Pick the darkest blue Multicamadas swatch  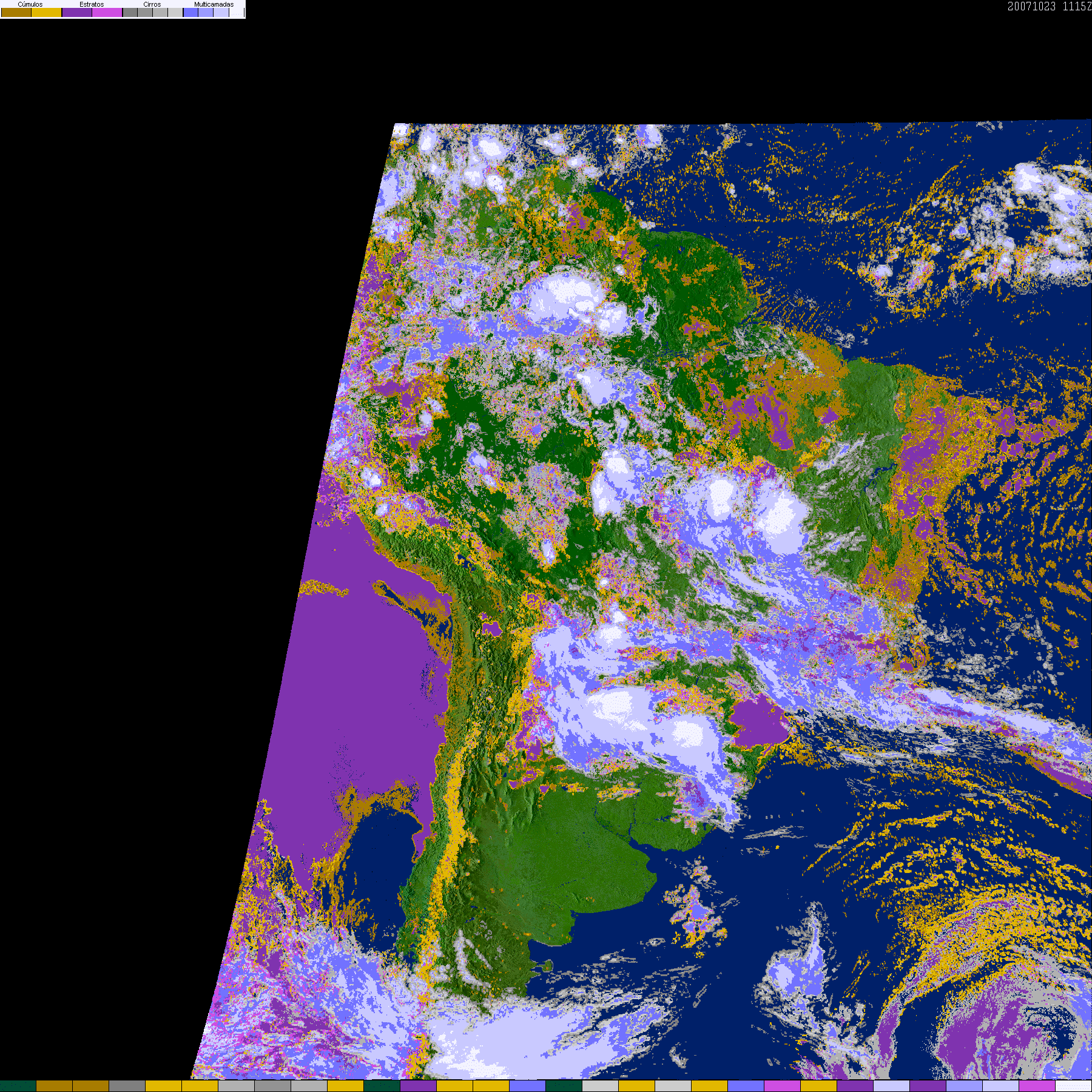tap(190, 12)
